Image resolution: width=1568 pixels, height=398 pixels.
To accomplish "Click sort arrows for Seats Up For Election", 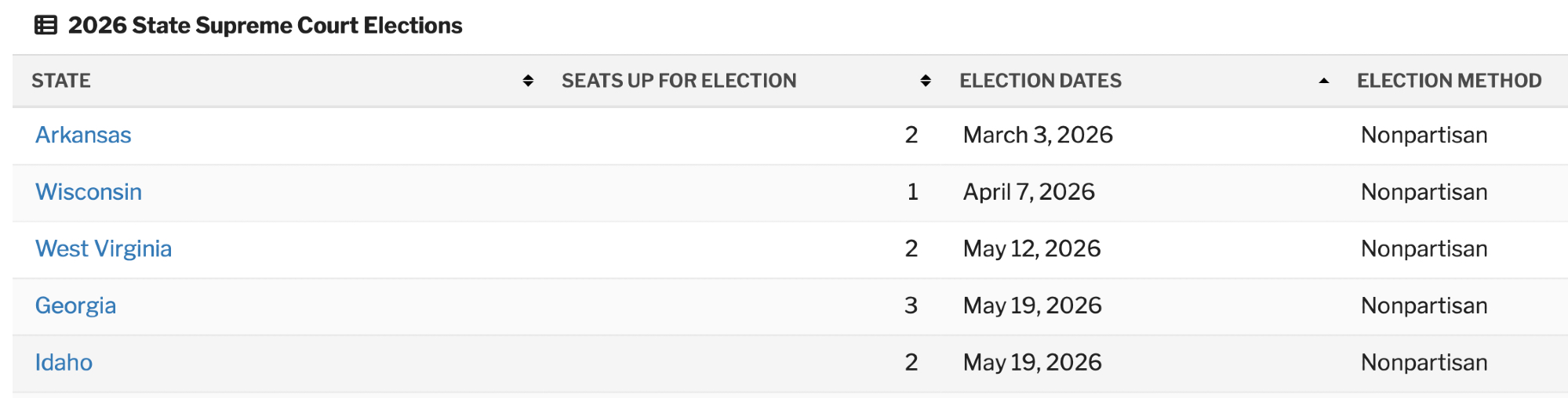I will click(926, 81).
